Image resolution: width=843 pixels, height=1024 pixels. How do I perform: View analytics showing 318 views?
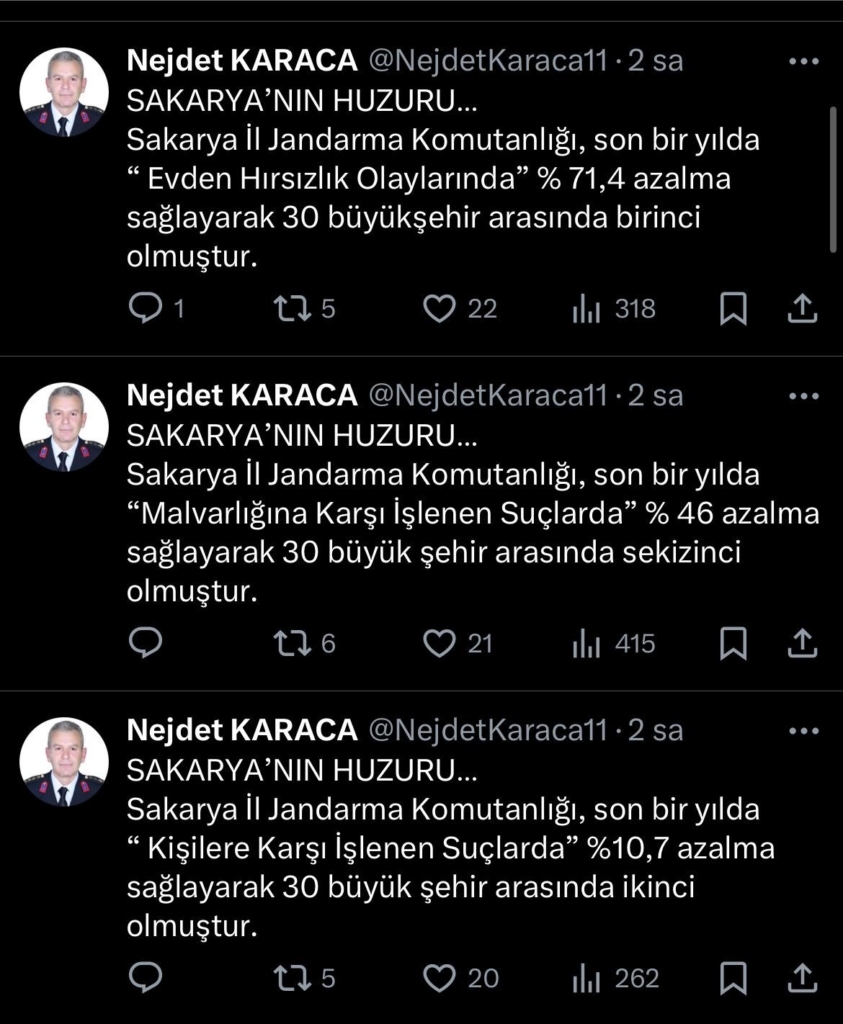[587, 310]
